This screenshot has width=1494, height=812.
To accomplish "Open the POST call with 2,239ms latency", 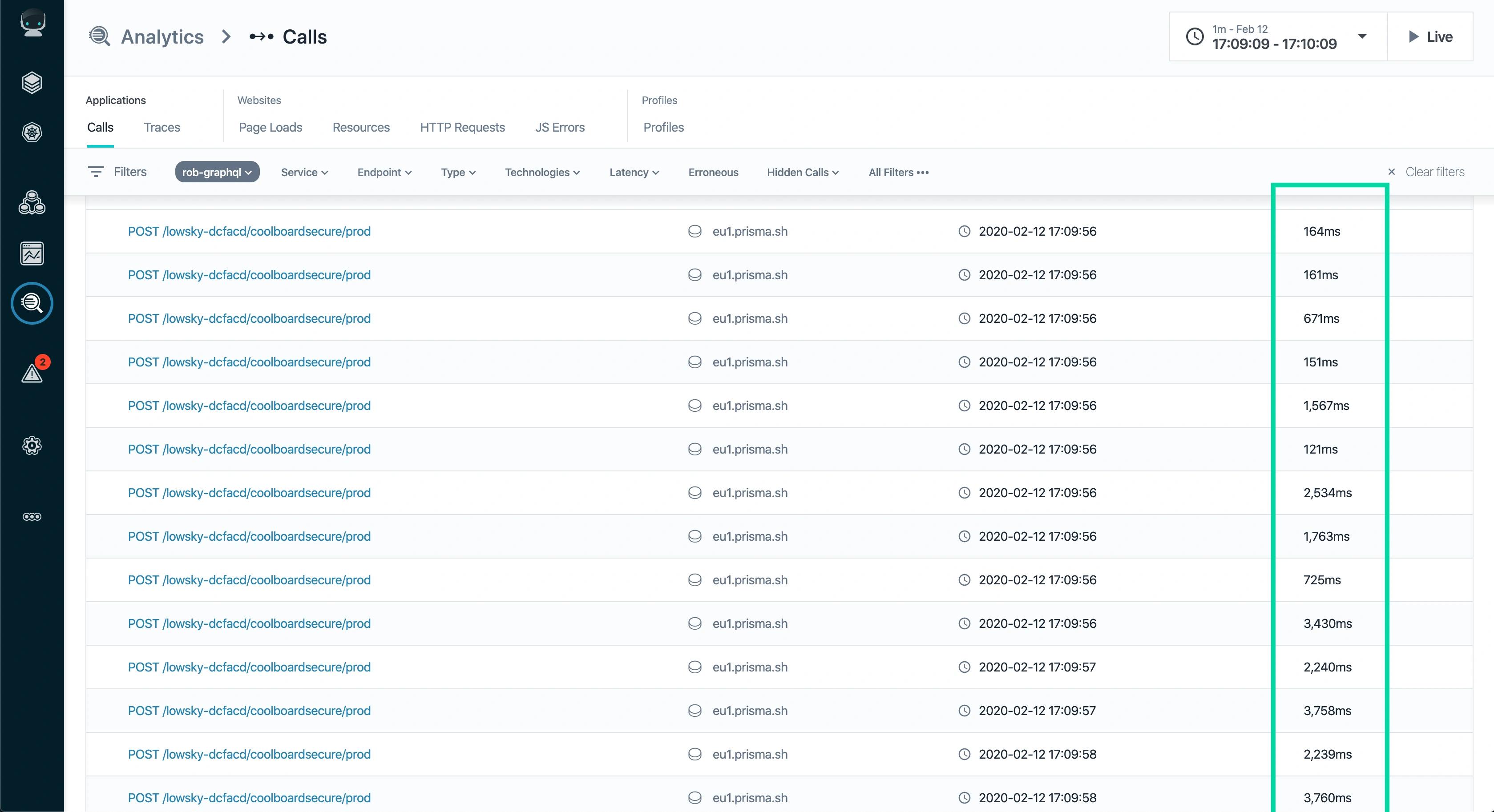I will tap(249, 754).
